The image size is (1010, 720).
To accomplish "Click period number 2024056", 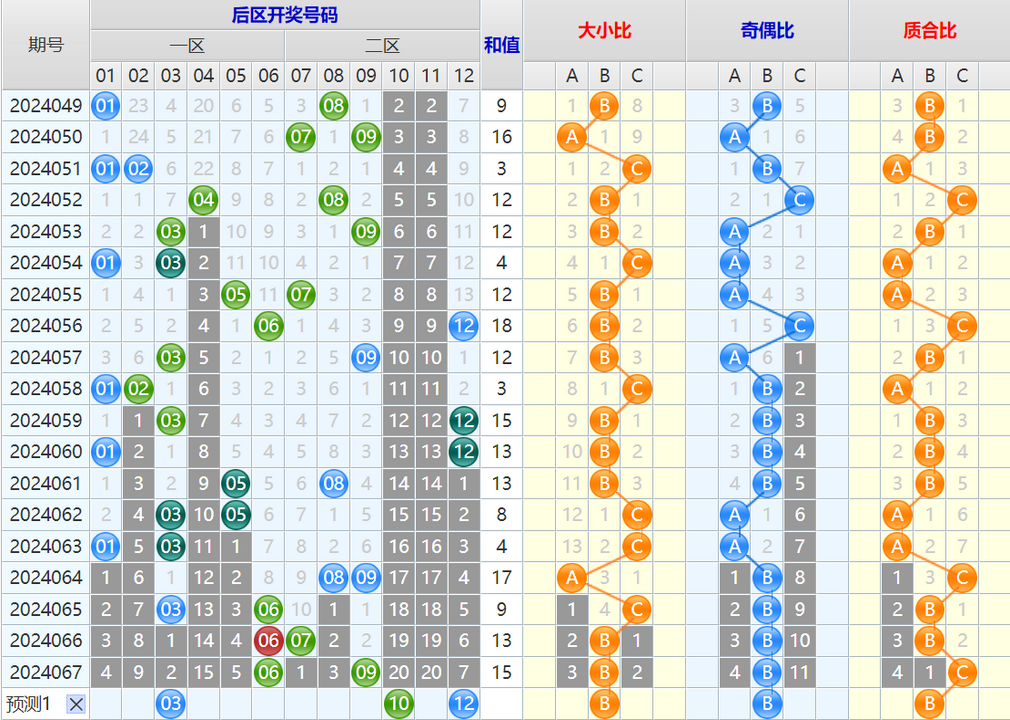I will tap(46, 326).
